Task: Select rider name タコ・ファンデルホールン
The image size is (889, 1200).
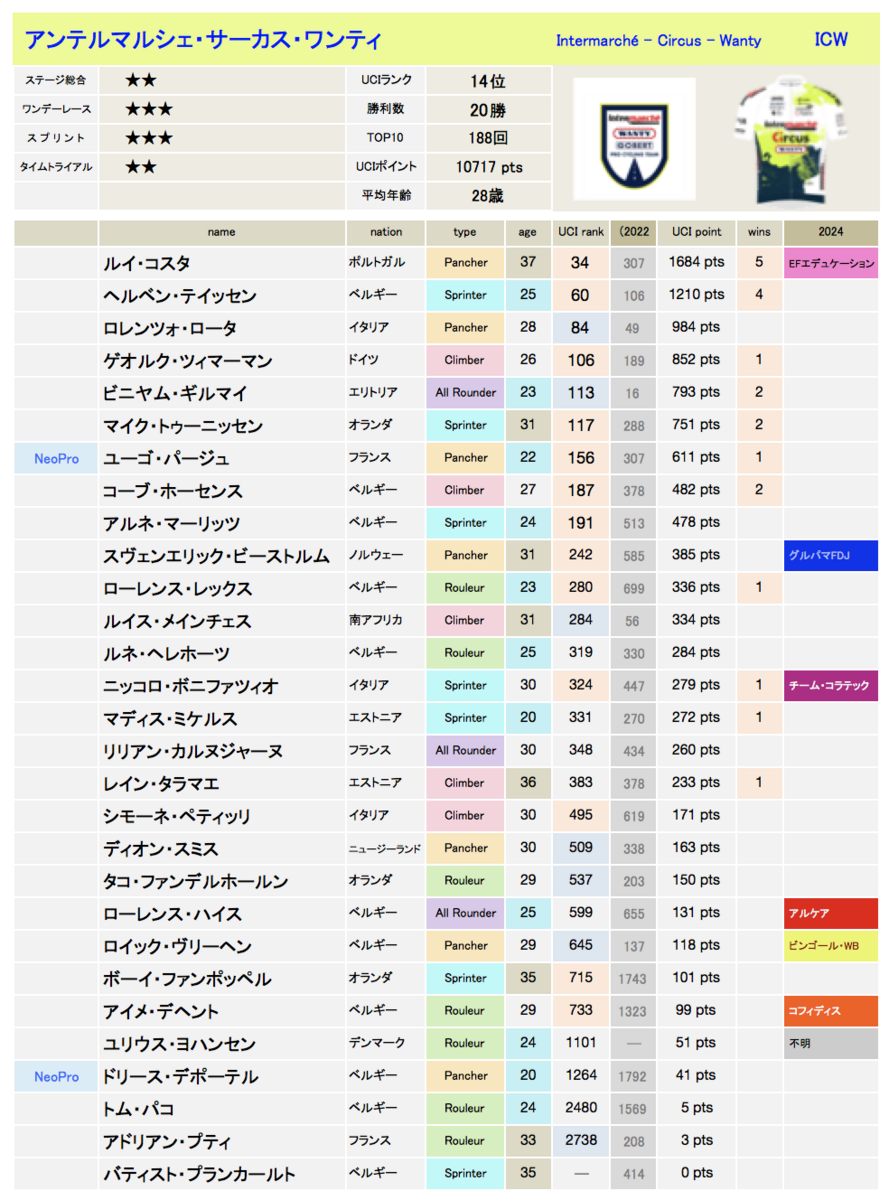Action: (195, 881)
